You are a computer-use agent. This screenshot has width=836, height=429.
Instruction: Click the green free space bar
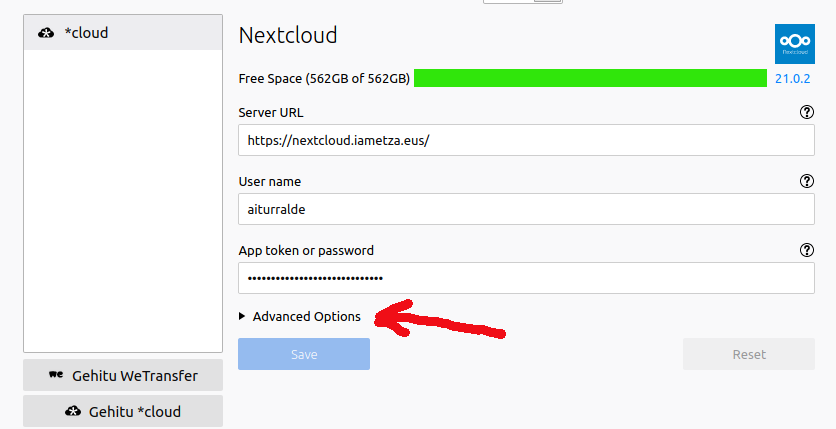point(590,78)
